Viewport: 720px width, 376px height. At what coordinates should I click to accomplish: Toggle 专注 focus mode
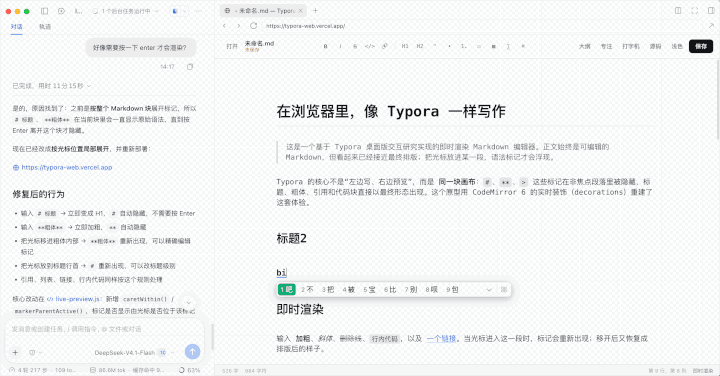607,46
